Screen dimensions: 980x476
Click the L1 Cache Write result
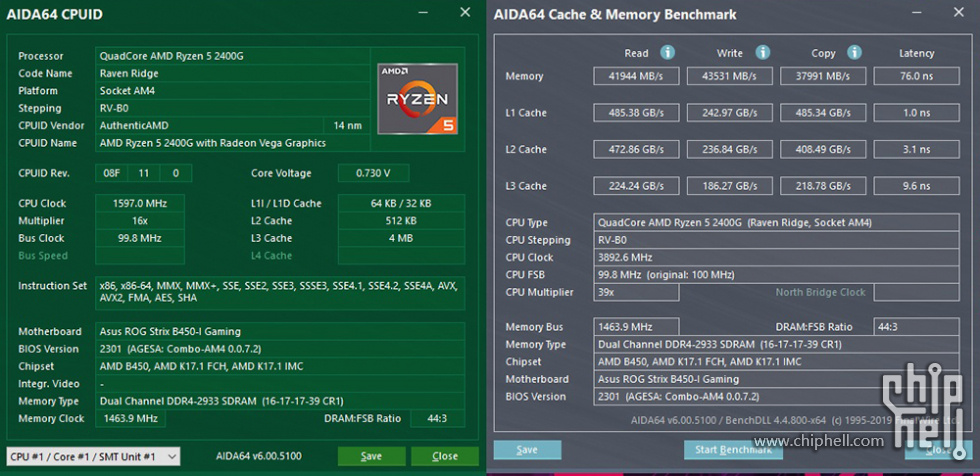tap(729, 113)
